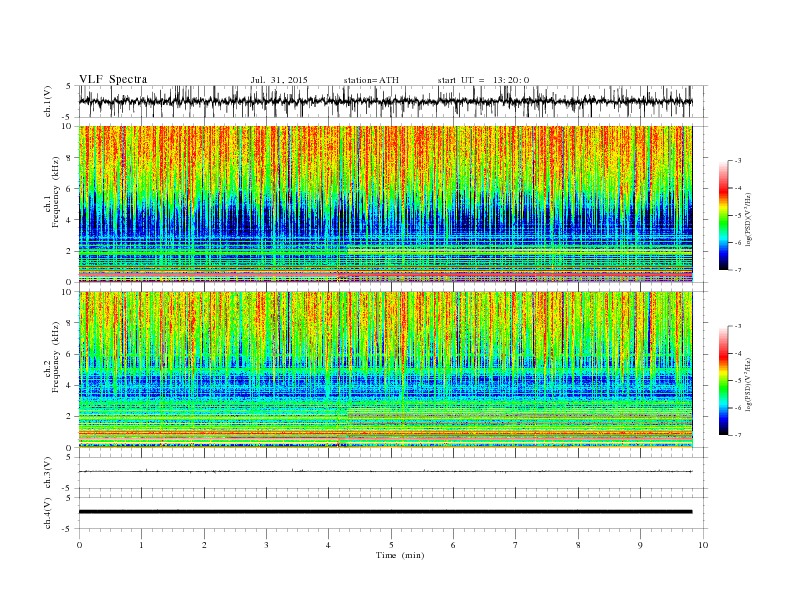Image resolution: width=792 pixels, height=612 pixels.
Task: Click the ch.2 spectrogram plot
Action: pos(386,369)
